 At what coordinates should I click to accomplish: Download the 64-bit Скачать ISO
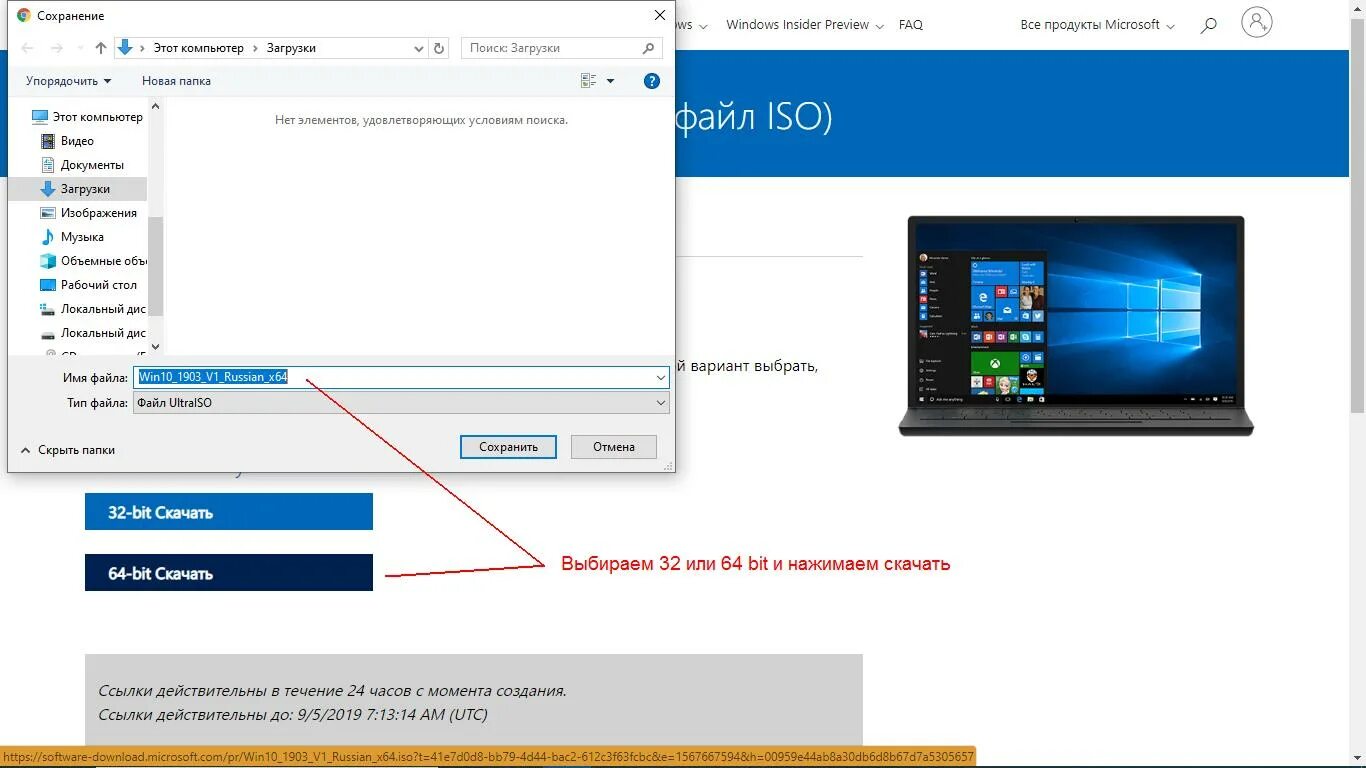229,573
